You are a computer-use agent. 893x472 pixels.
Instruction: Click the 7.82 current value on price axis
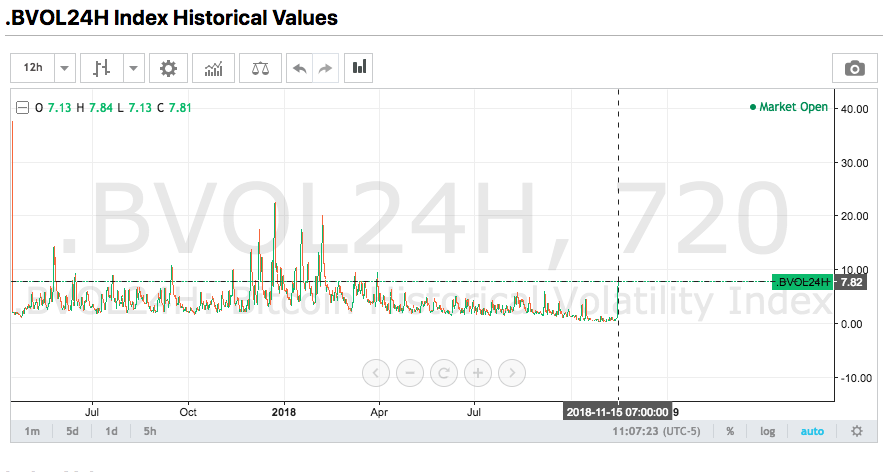pyautogui.click(x=851, y=282)
